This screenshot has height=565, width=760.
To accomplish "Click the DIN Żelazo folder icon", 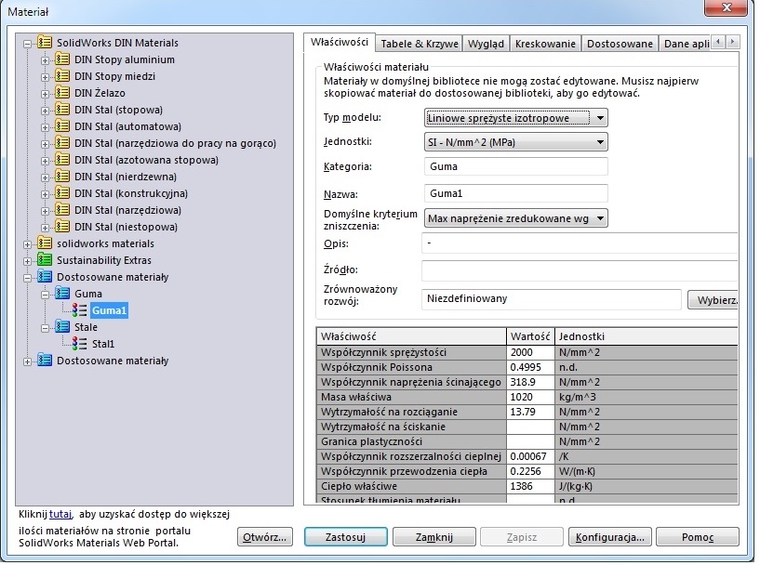I will pyautogui.click(x=62, y=93).
